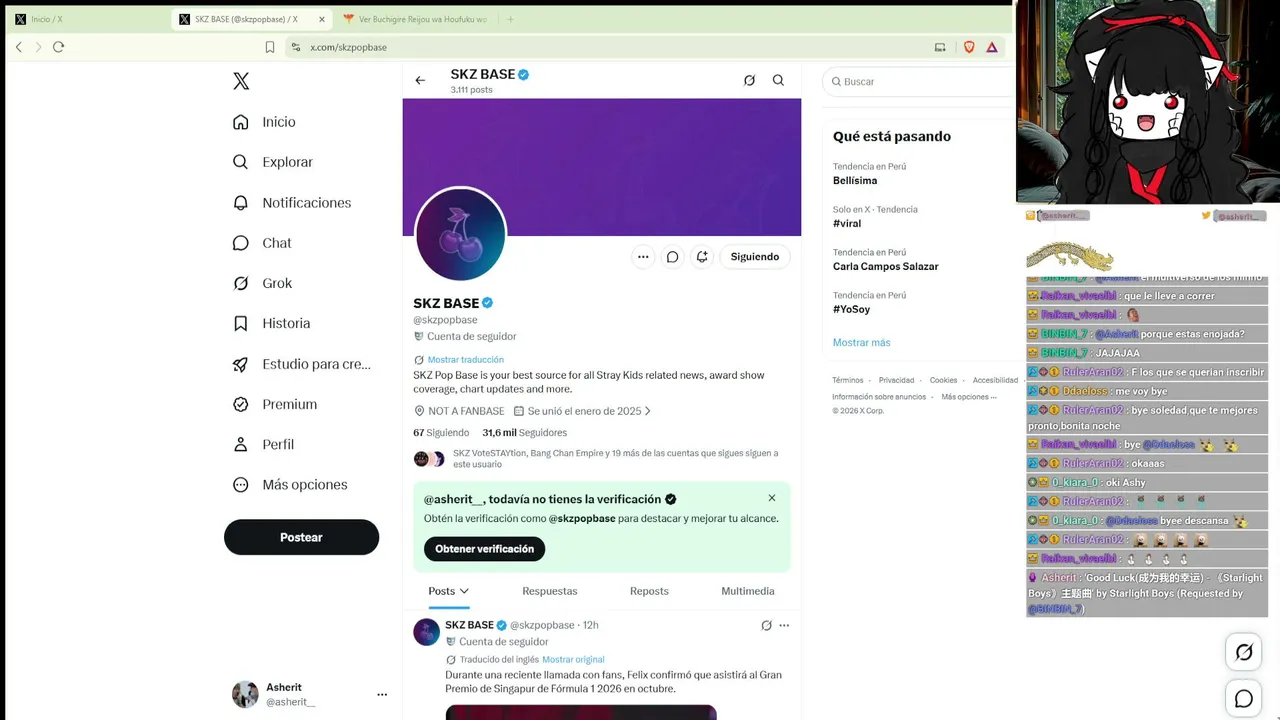Open account menu dots next to Asherit
Image resolution: width=1280 pixels, height=720 pixels.
382,694
